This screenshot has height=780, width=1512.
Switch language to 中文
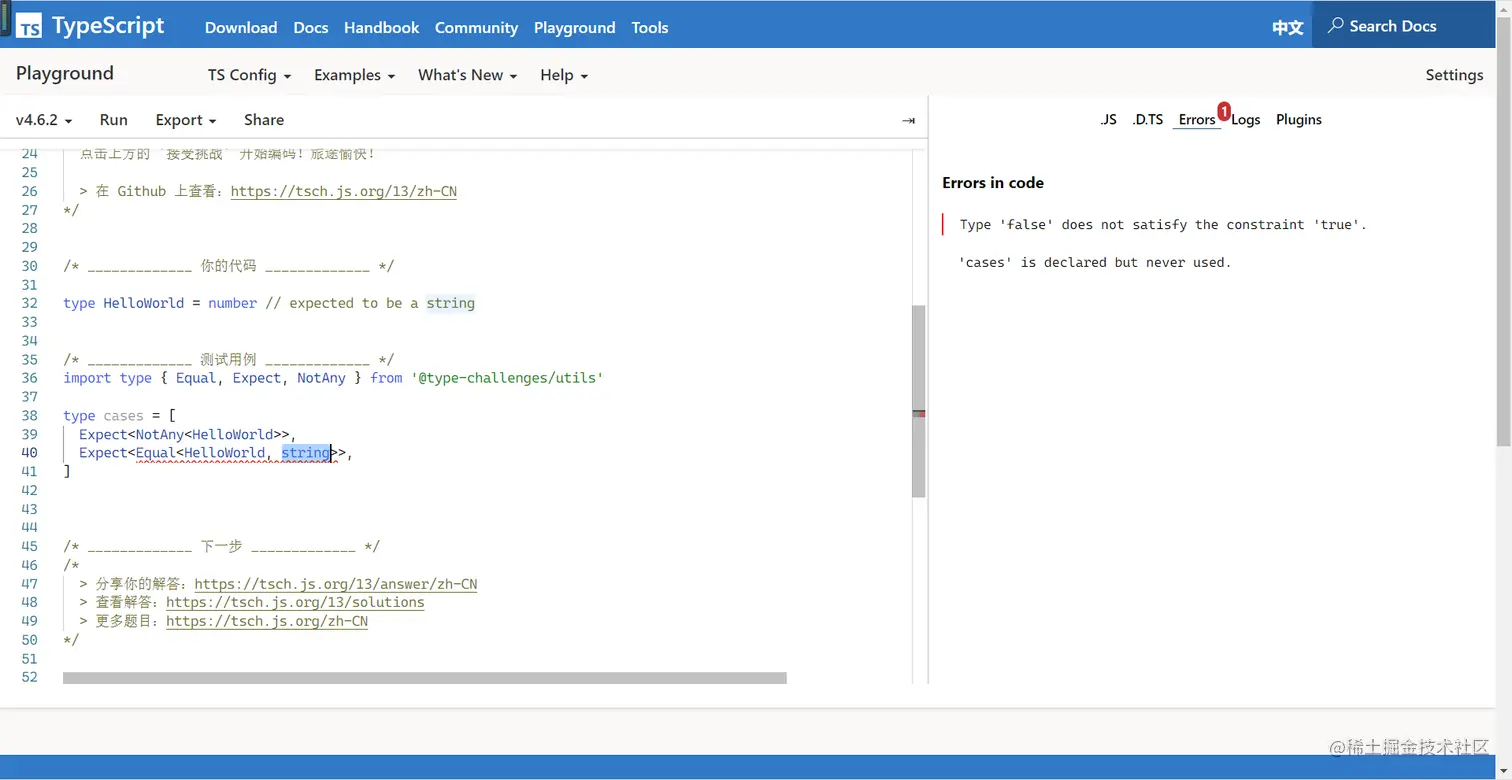[1288, 27]
